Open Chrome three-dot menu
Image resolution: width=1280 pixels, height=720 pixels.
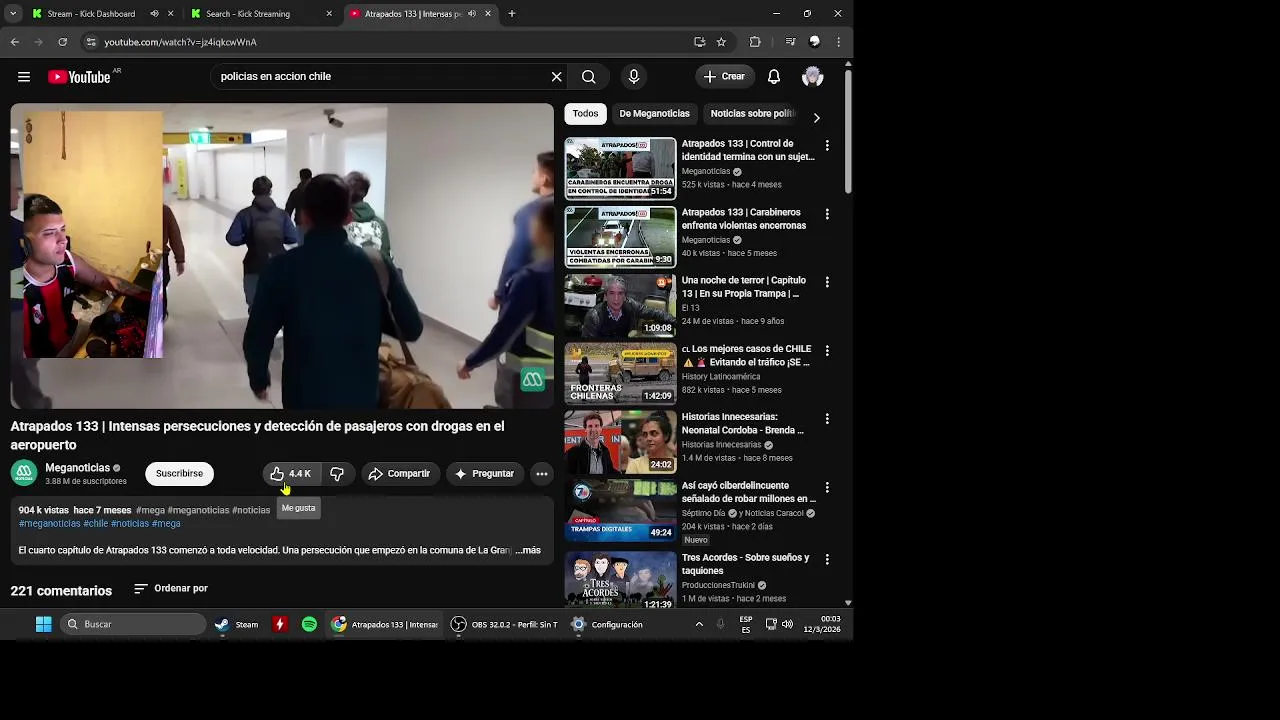tap(838, 42)
